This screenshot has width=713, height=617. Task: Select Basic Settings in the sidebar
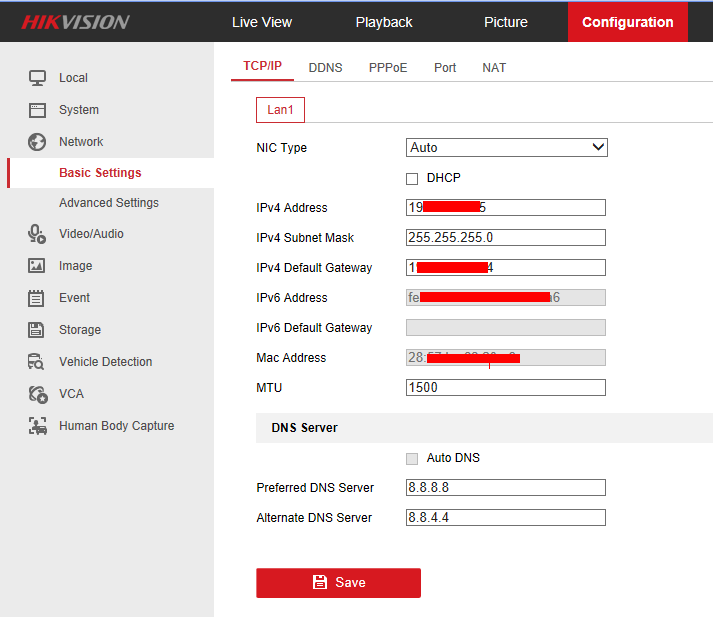click(100, 173)
